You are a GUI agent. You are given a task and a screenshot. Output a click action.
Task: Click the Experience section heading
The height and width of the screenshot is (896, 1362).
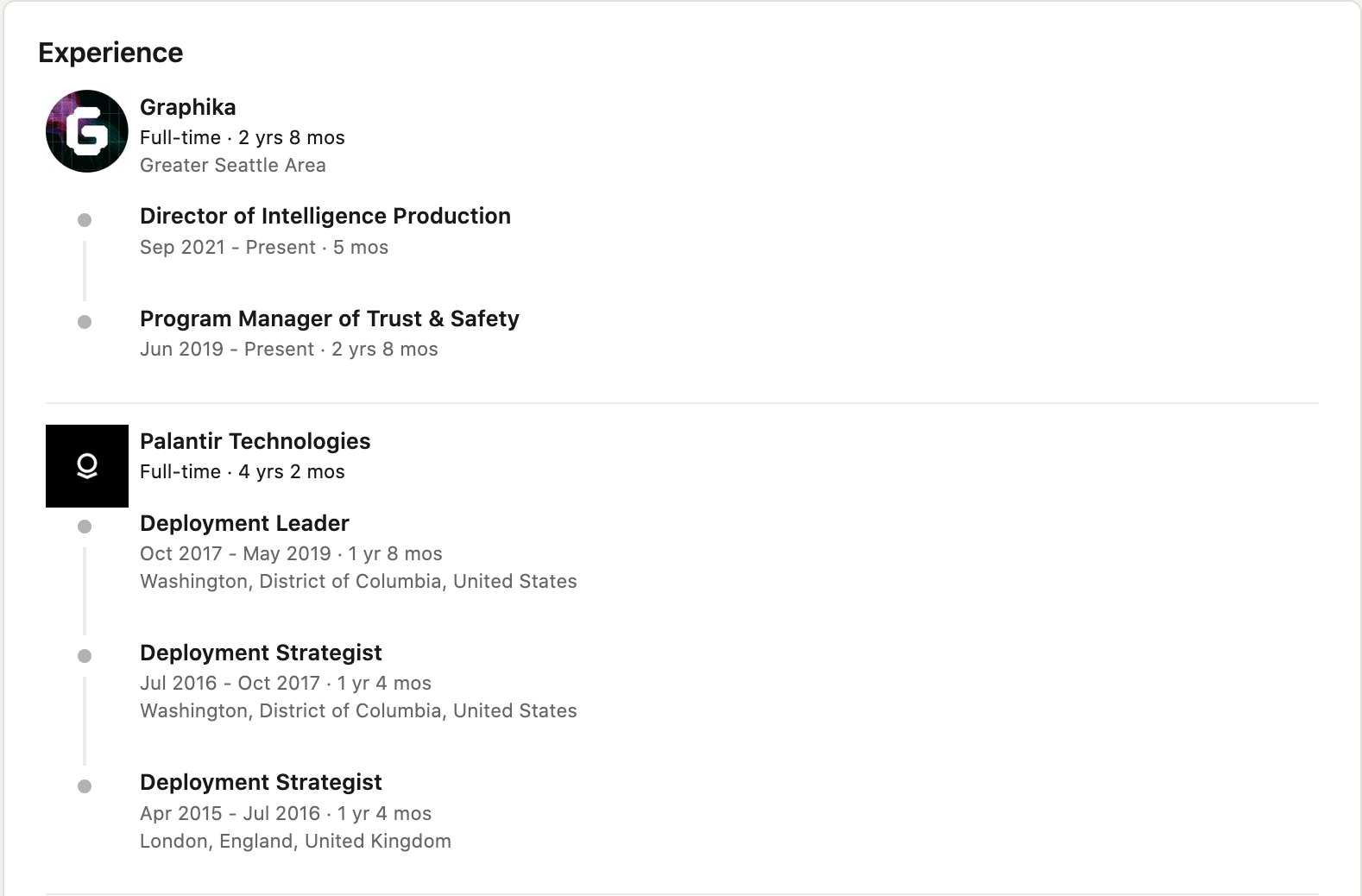(x=110, y=53)
